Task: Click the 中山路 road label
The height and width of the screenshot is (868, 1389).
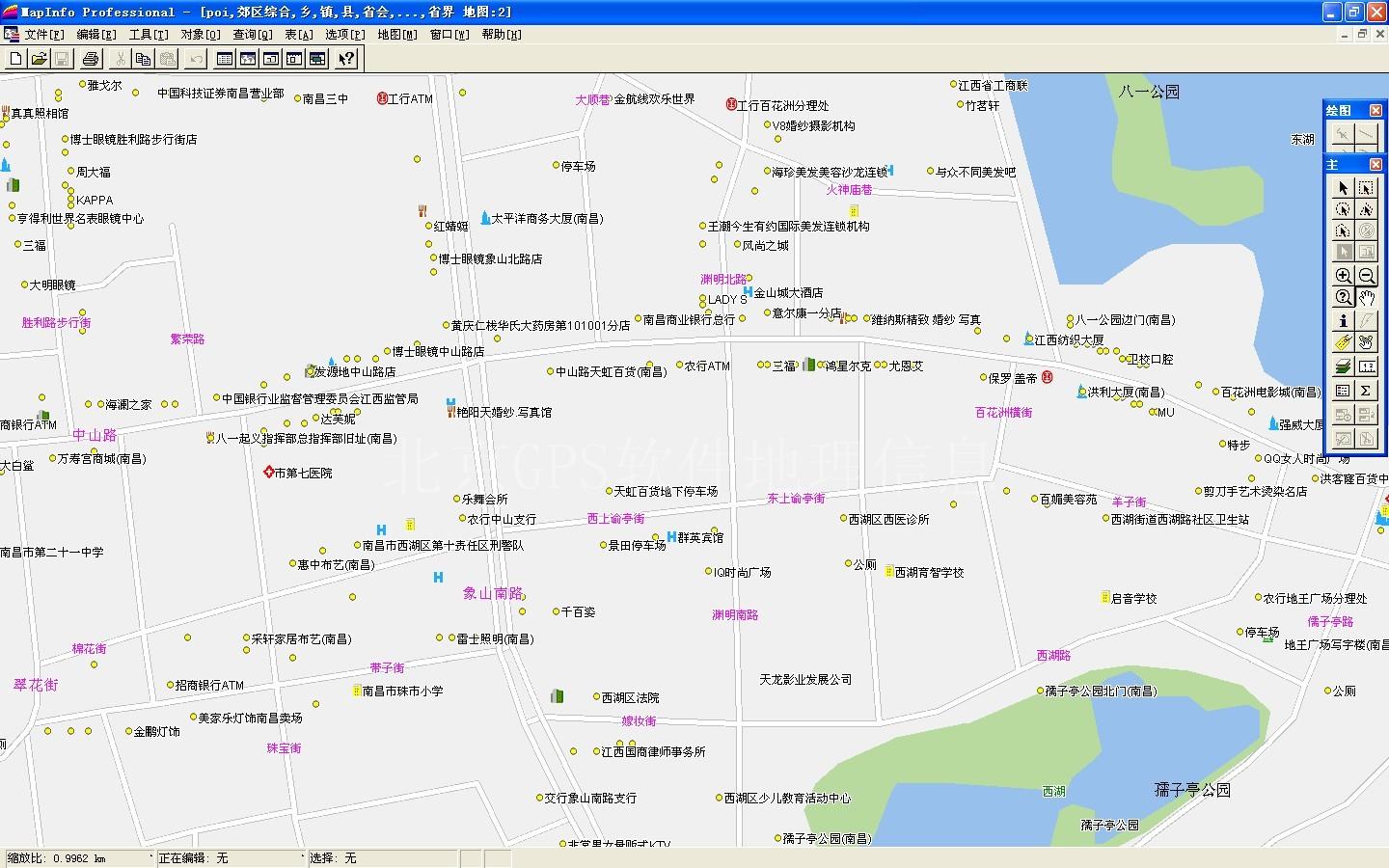Action: click(95, 436)
